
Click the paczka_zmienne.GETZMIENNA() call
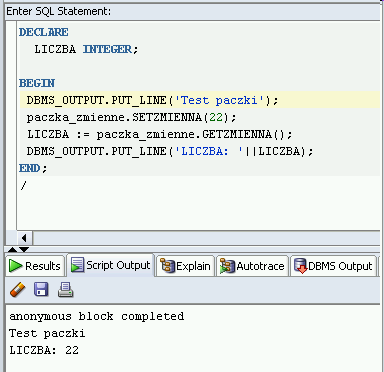pyautogui.click(x=191, y=134)
